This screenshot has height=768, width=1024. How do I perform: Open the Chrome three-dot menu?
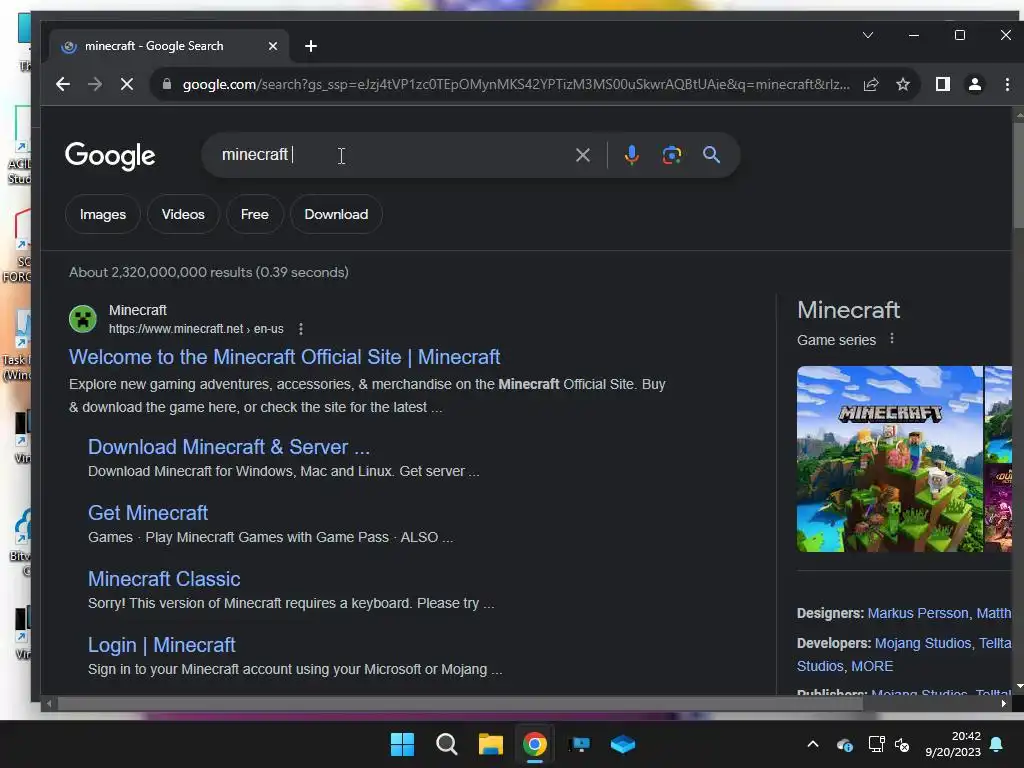pos(1007,84)
